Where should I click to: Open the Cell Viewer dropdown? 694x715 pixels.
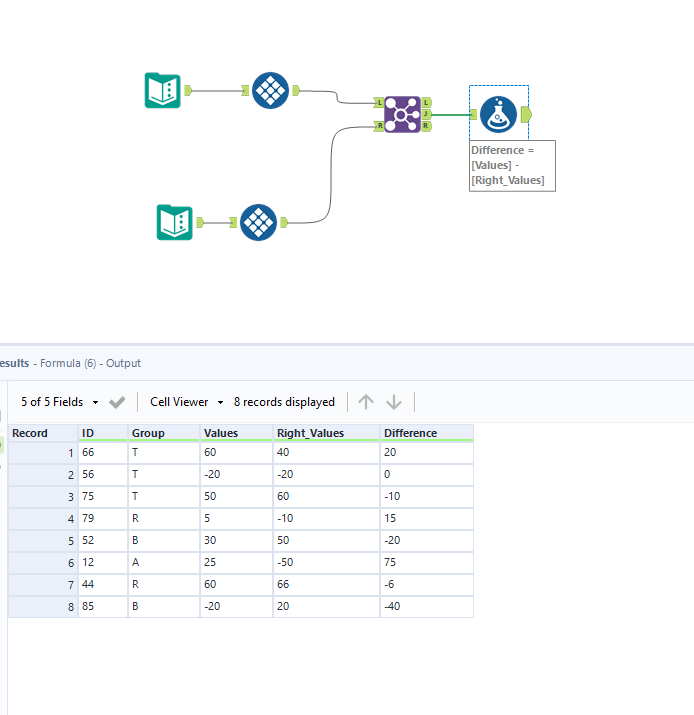coord(187,402)
